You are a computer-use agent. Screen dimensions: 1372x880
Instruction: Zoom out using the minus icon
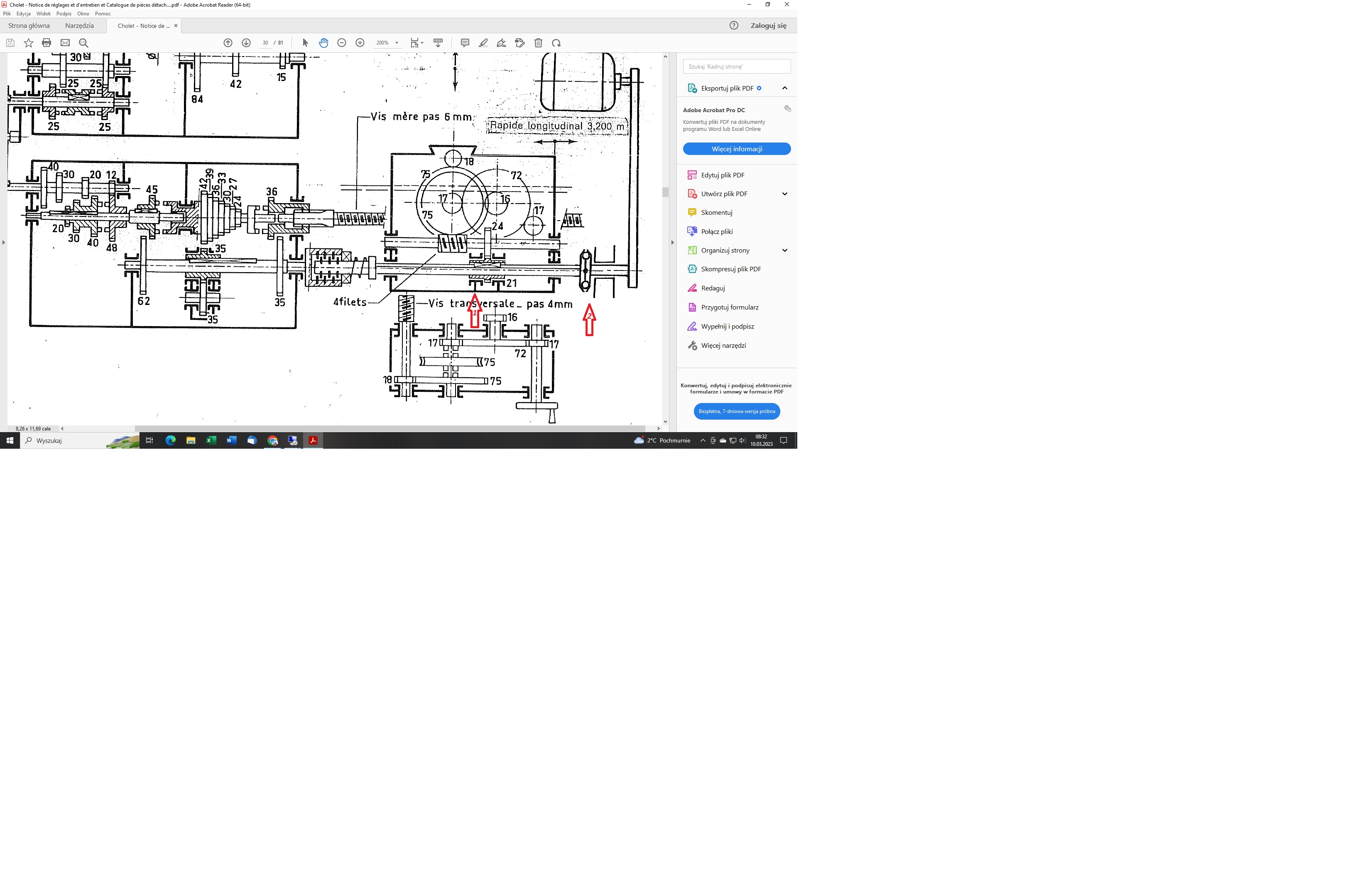(341, 43)
